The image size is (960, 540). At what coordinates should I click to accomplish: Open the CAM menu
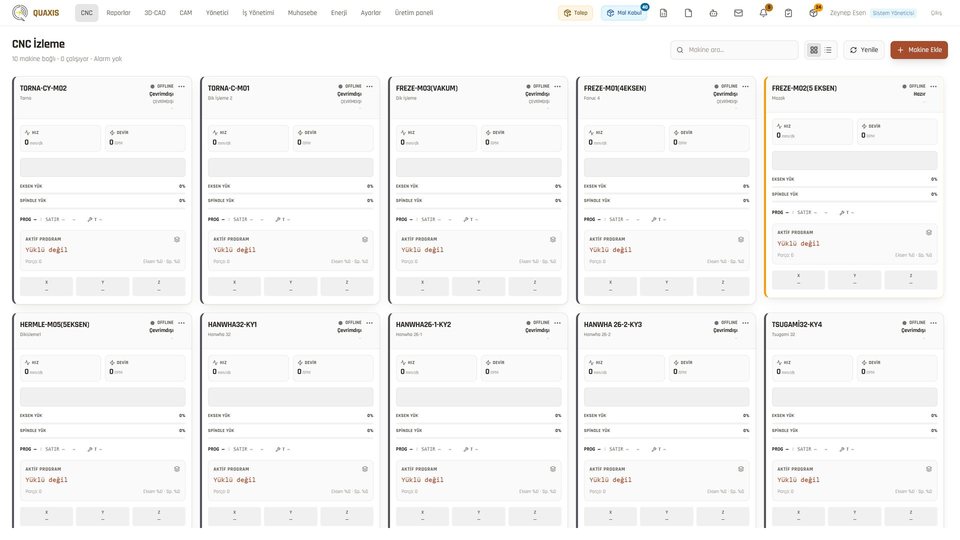(x=186, y=13)
